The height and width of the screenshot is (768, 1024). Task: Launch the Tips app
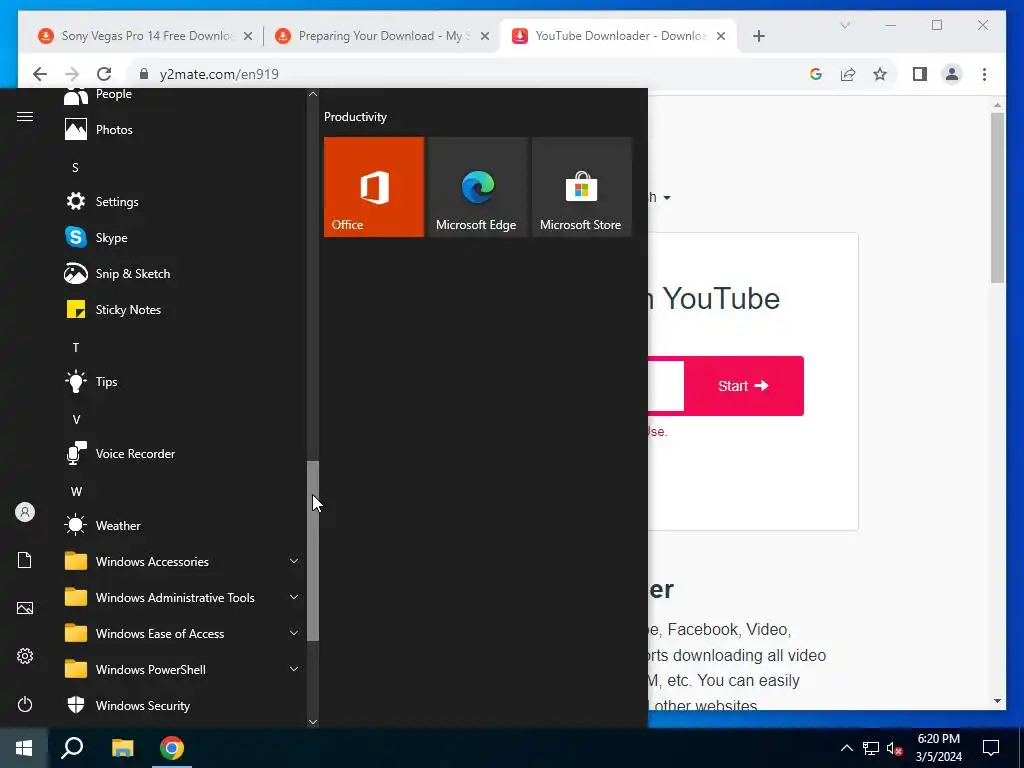click(x=182, y=381)
